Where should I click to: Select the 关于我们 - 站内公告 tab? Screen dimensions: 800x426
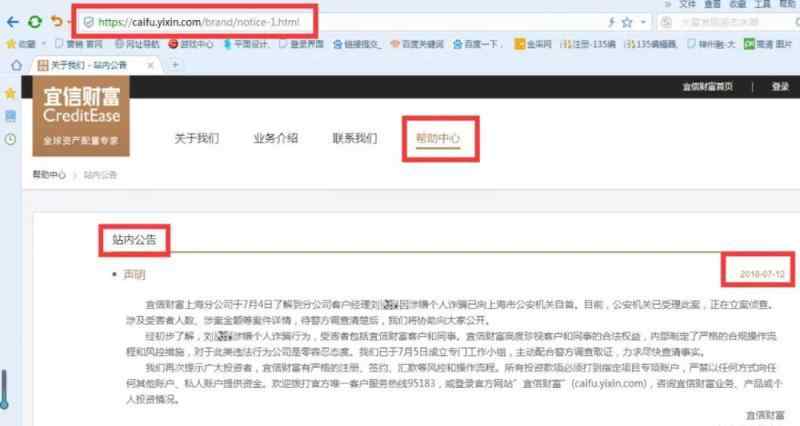click(x=94, y=65)
